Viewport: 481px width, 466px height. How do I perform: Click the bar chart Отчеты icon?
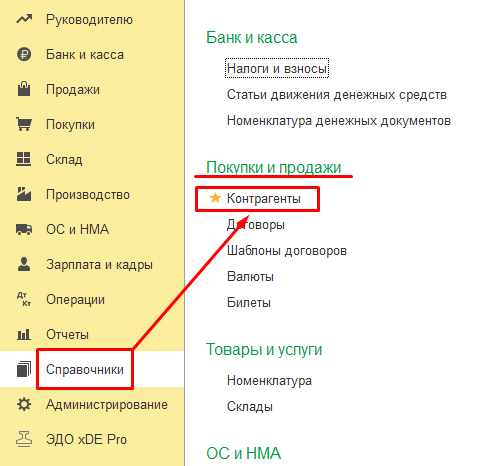point(24,334)
